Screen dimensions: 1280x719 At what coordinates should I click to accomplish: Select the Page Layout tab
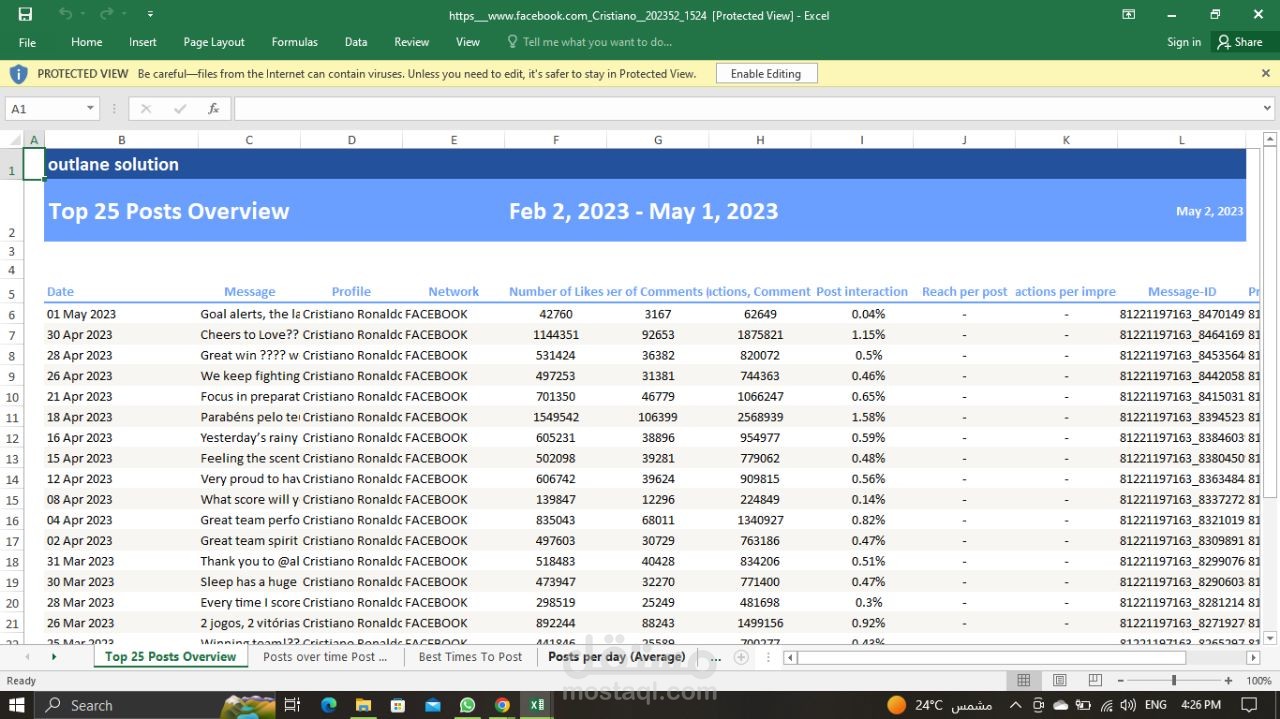point(214,42)
